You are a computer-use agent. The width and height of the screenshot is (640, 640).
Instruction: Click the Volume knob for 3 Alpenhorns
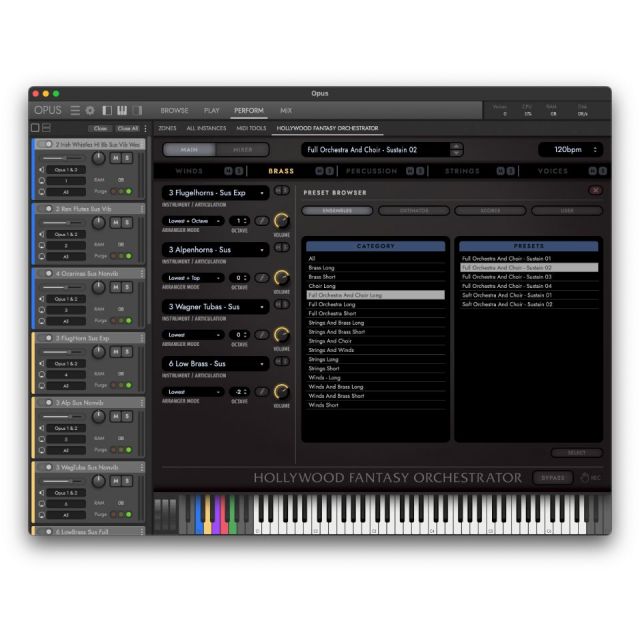pyautogui.click(x=282, y=278)
